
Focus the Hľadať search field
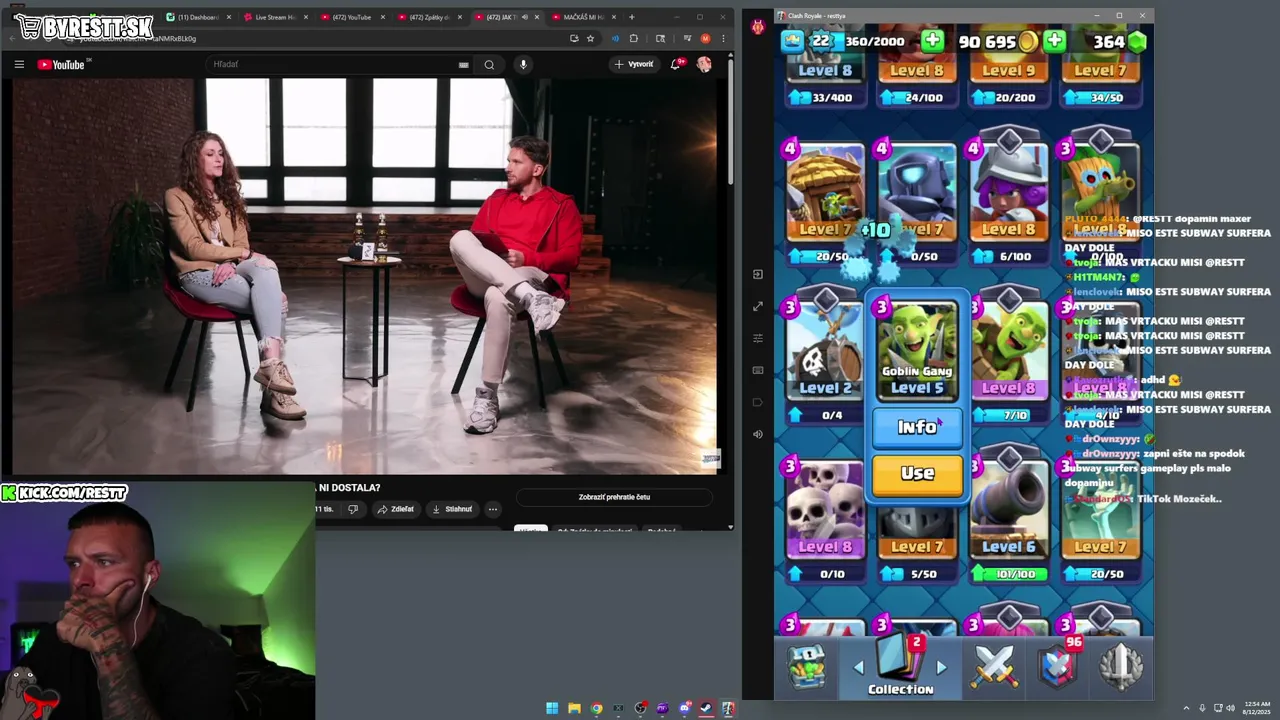click(335, 64)
